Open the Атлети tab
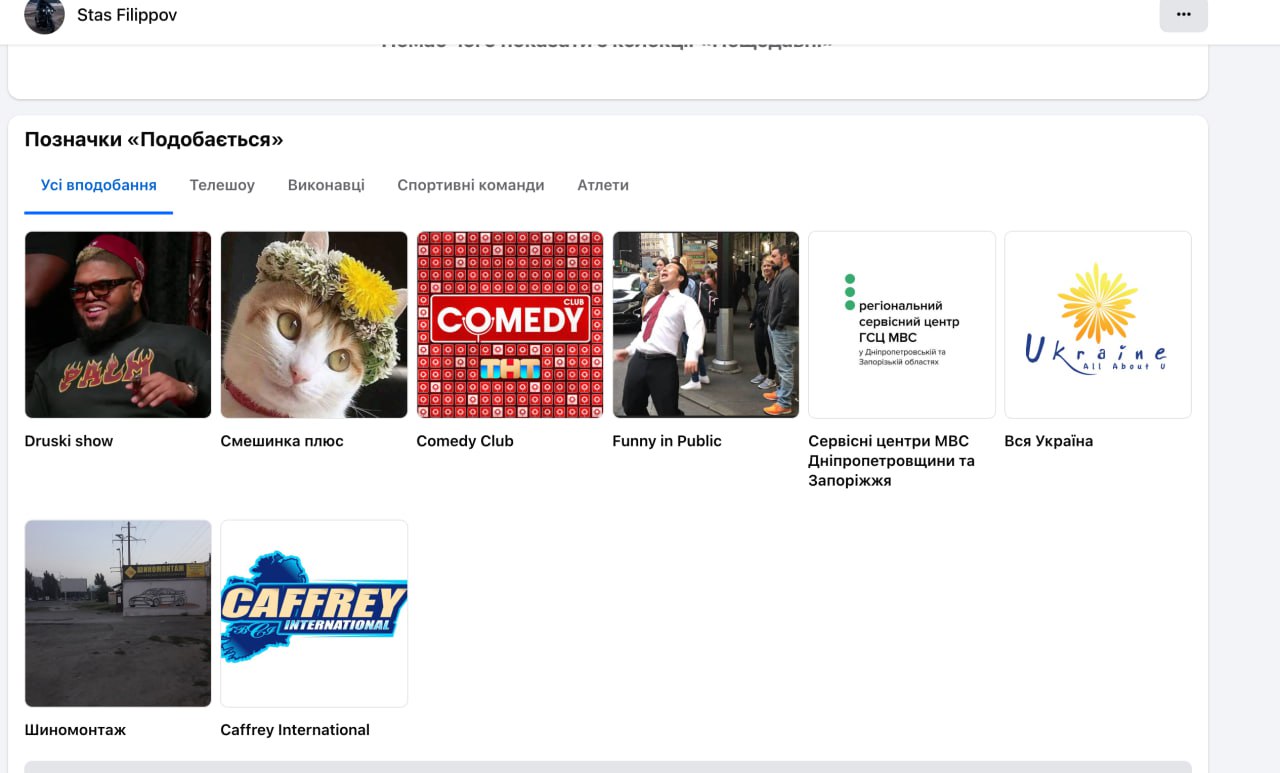 pos(603,185)
